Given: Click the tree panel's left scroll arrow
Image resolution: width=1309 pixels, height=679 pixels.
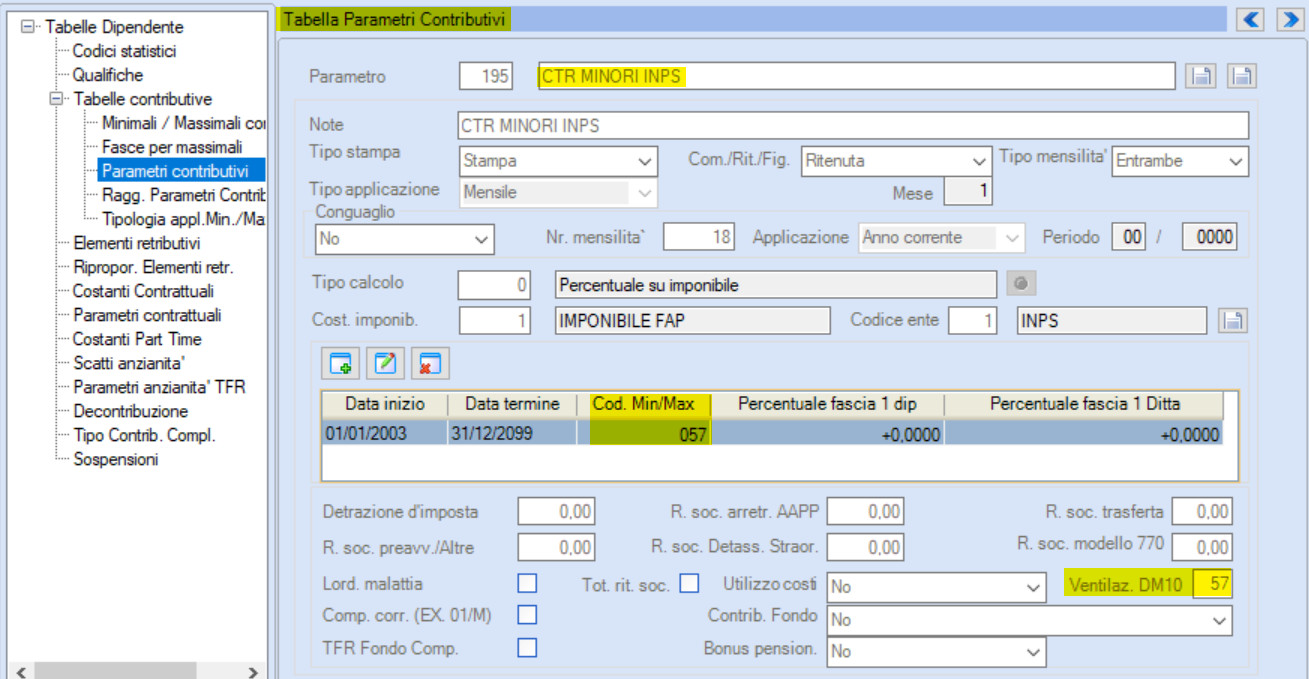Looking at the screenshot, I should pos(21,672).
